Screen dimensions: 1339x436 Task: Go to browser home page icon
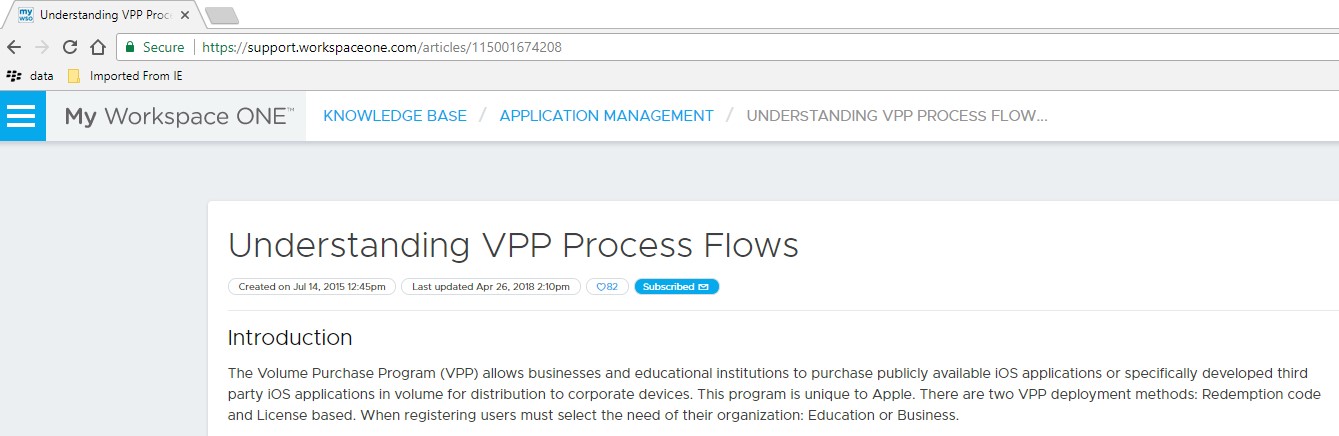[98, 47]
